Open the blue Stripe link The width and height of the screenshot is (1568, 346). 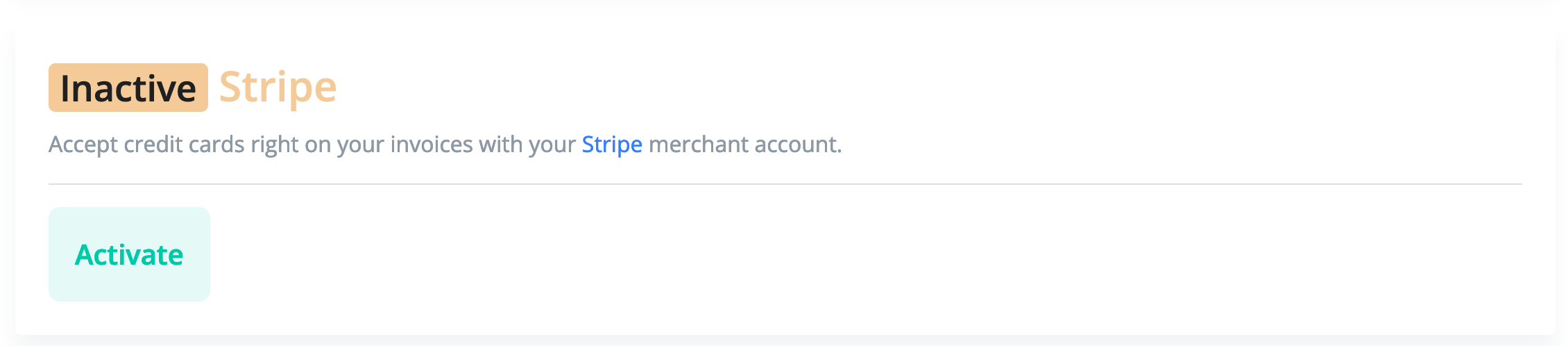[x=611, y=145]
